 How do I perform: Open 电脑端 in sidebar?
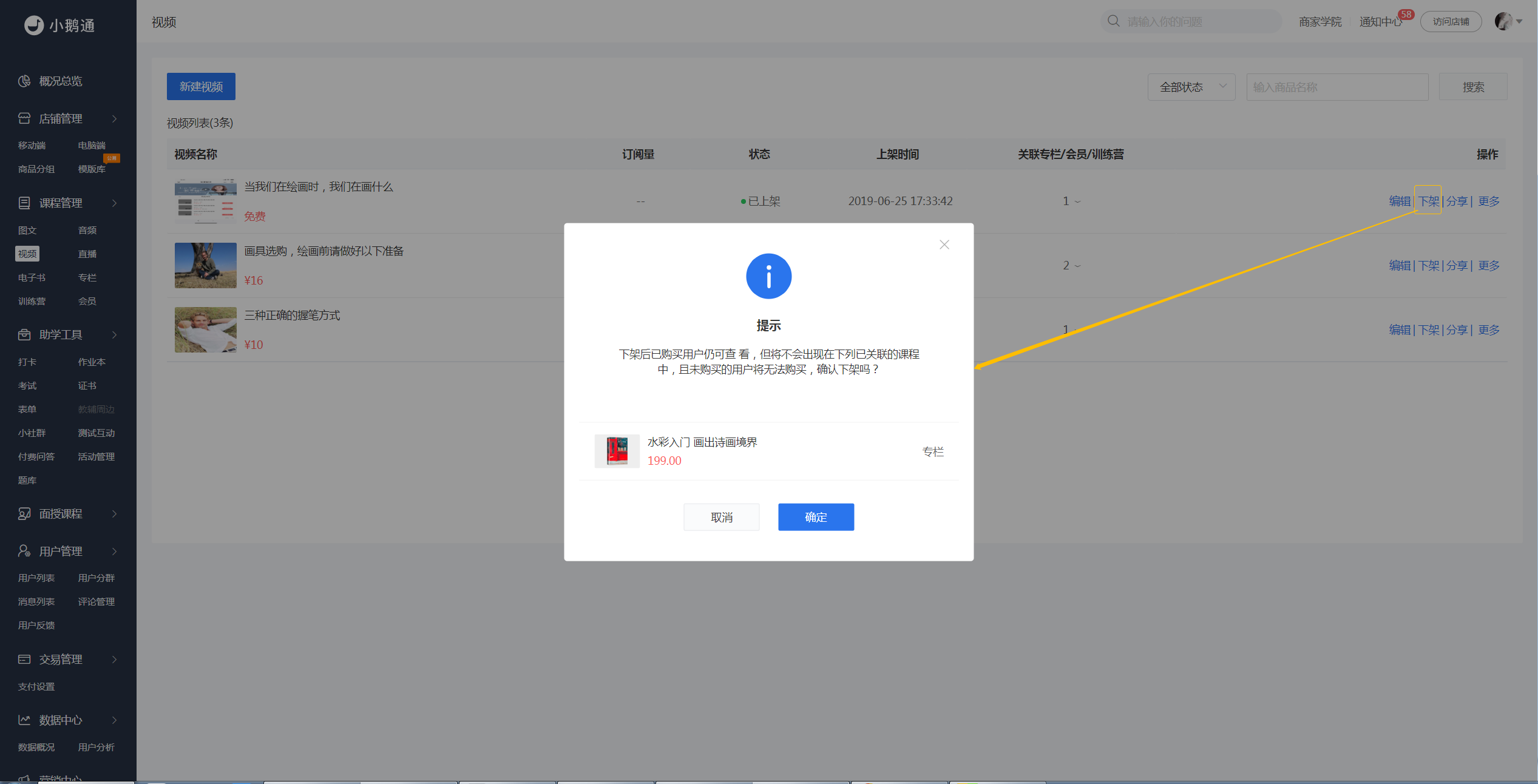(x=92, y=145)
